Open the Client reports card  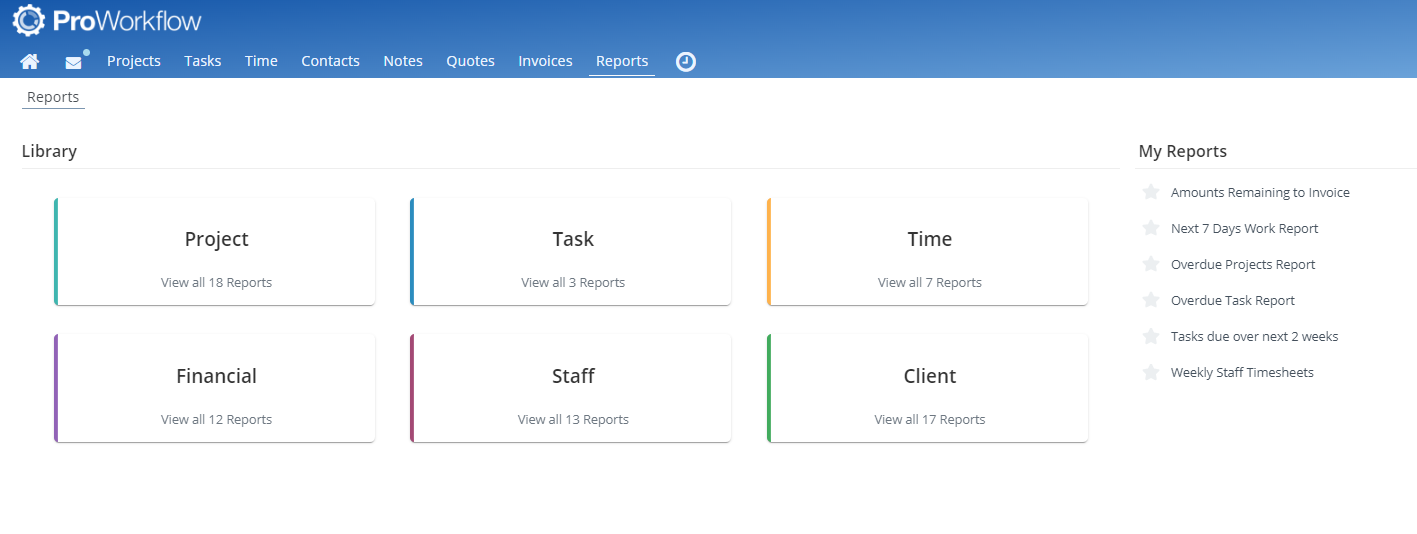(x=928, y=389)
